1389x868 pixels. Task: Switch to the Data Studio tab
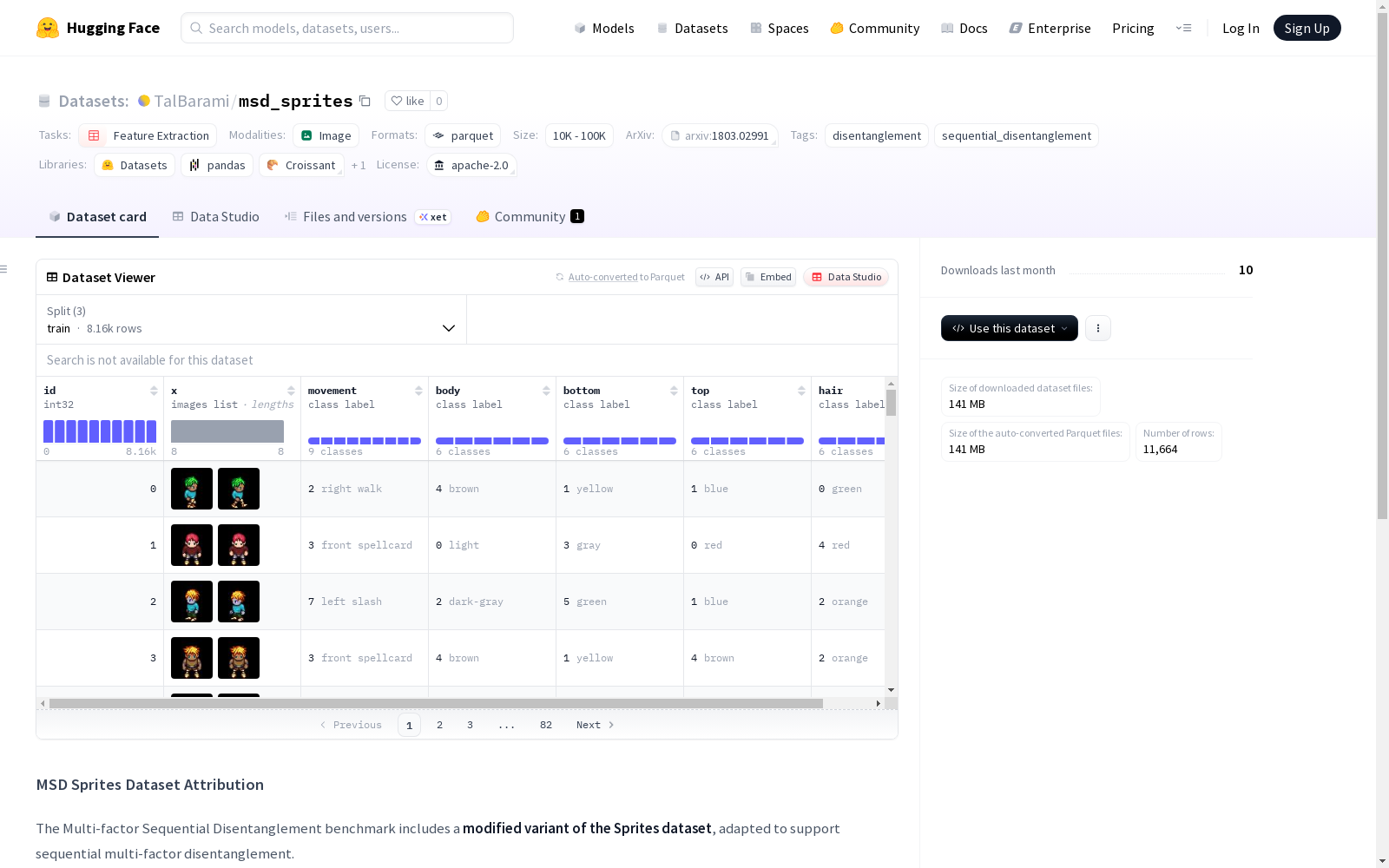215,217
